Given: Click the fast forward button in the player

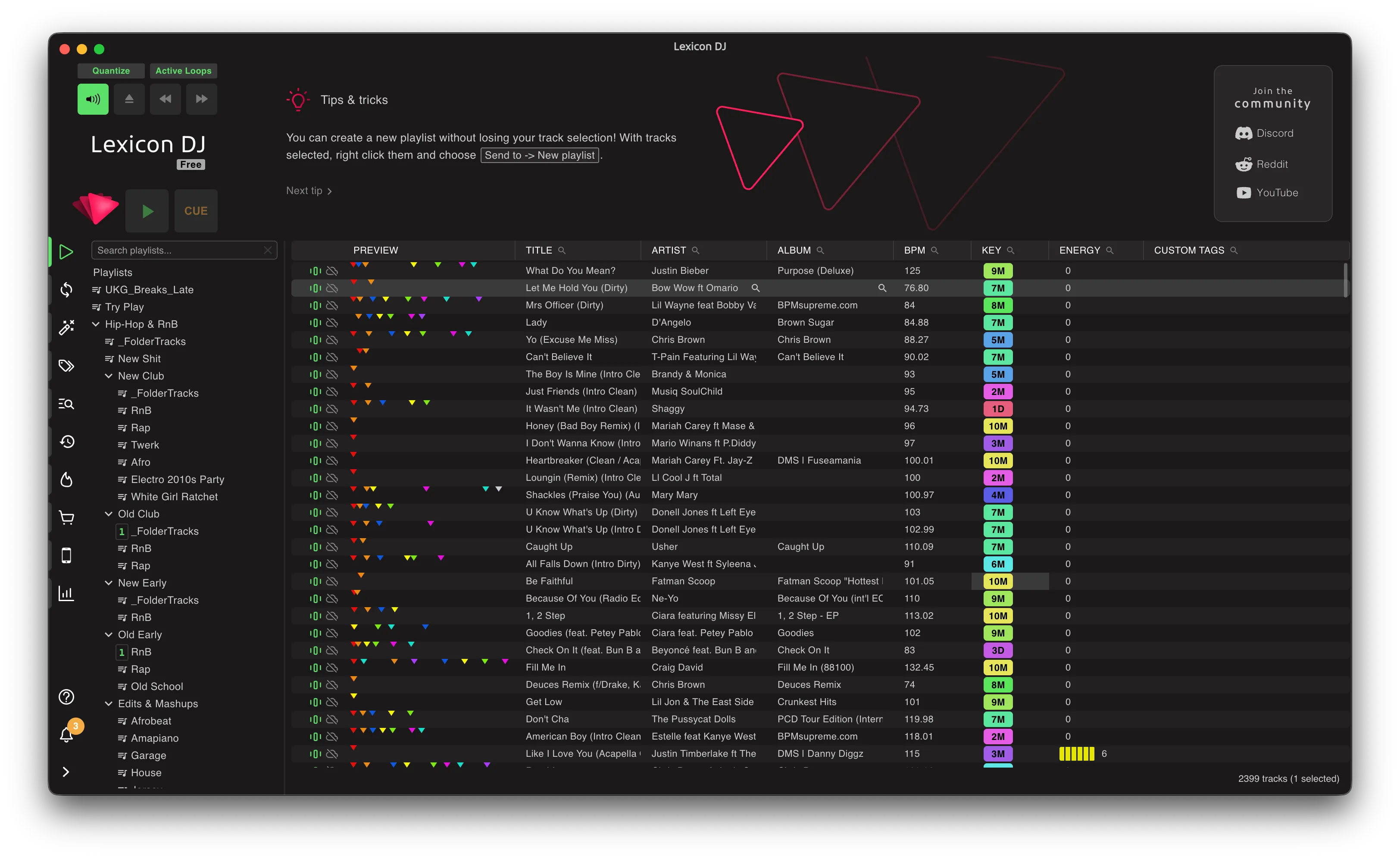Looking at the screenshot, I should 202,99.
